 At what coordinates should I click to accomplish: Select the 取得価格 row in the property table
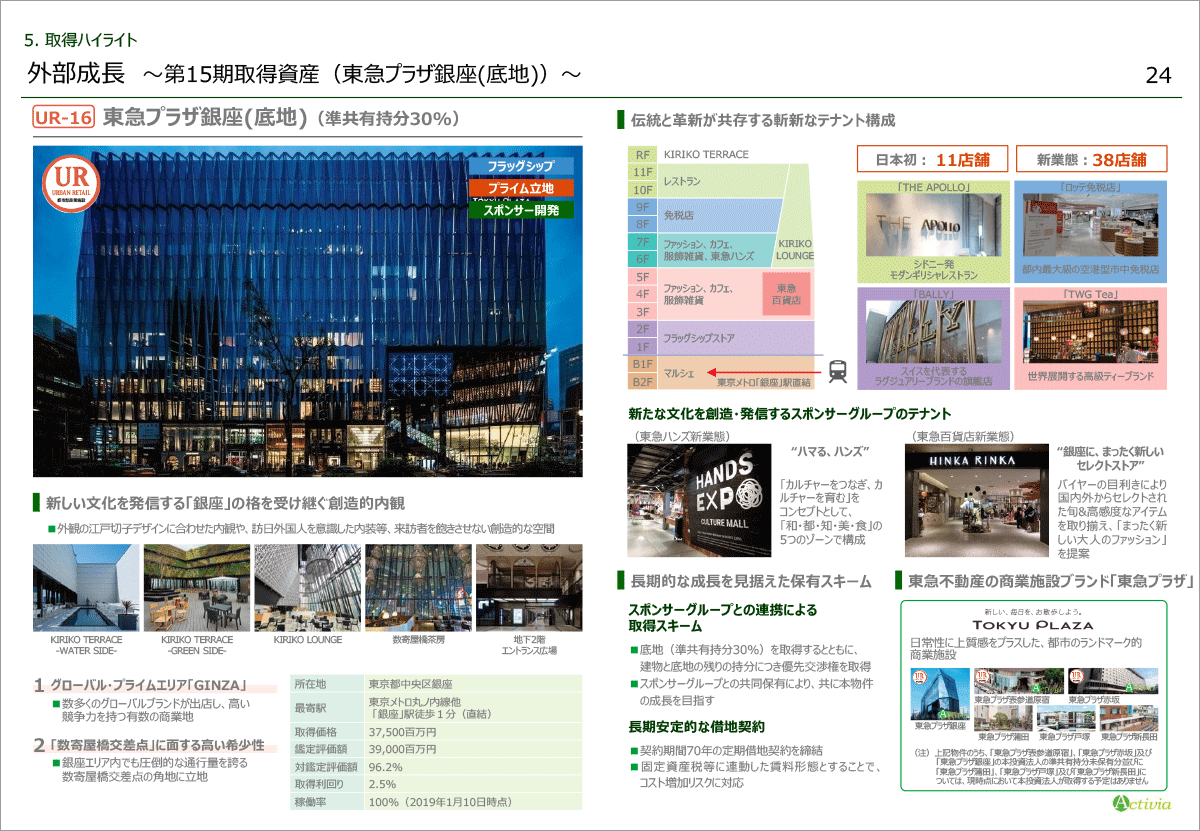point(434,732)
